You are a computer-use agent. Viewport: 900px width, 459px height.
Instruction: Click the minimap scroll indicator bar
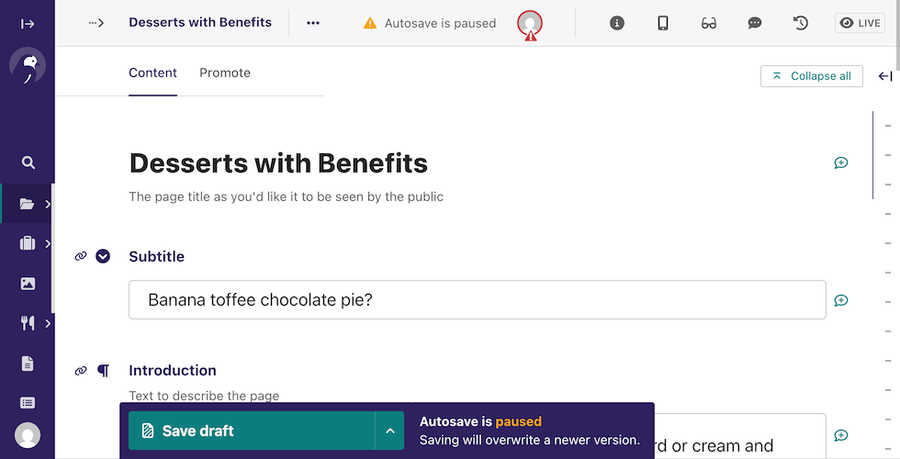click(874, 155)
